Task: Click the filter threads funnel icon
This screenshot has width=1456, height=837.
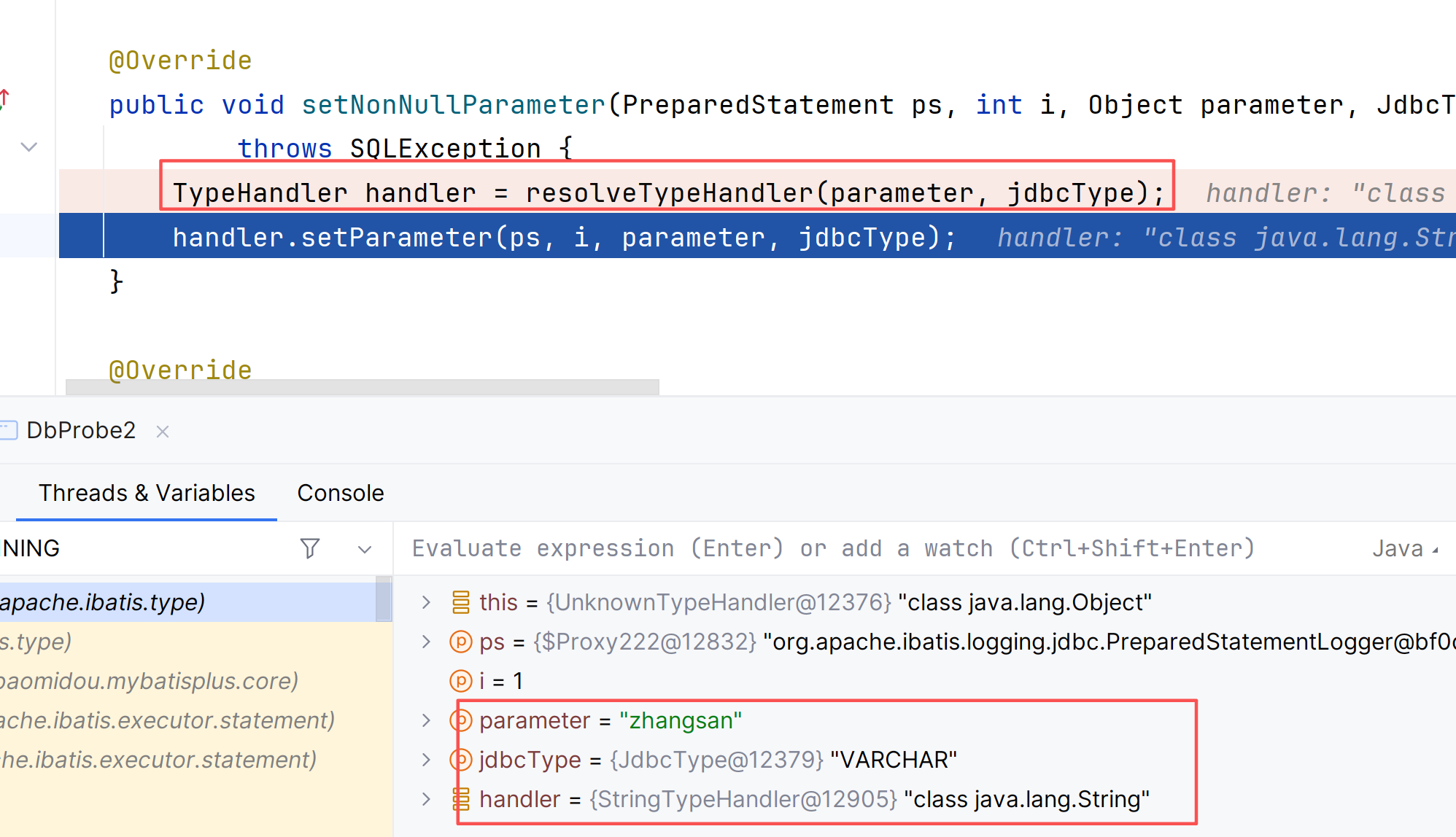Action: tap(310, 548)
